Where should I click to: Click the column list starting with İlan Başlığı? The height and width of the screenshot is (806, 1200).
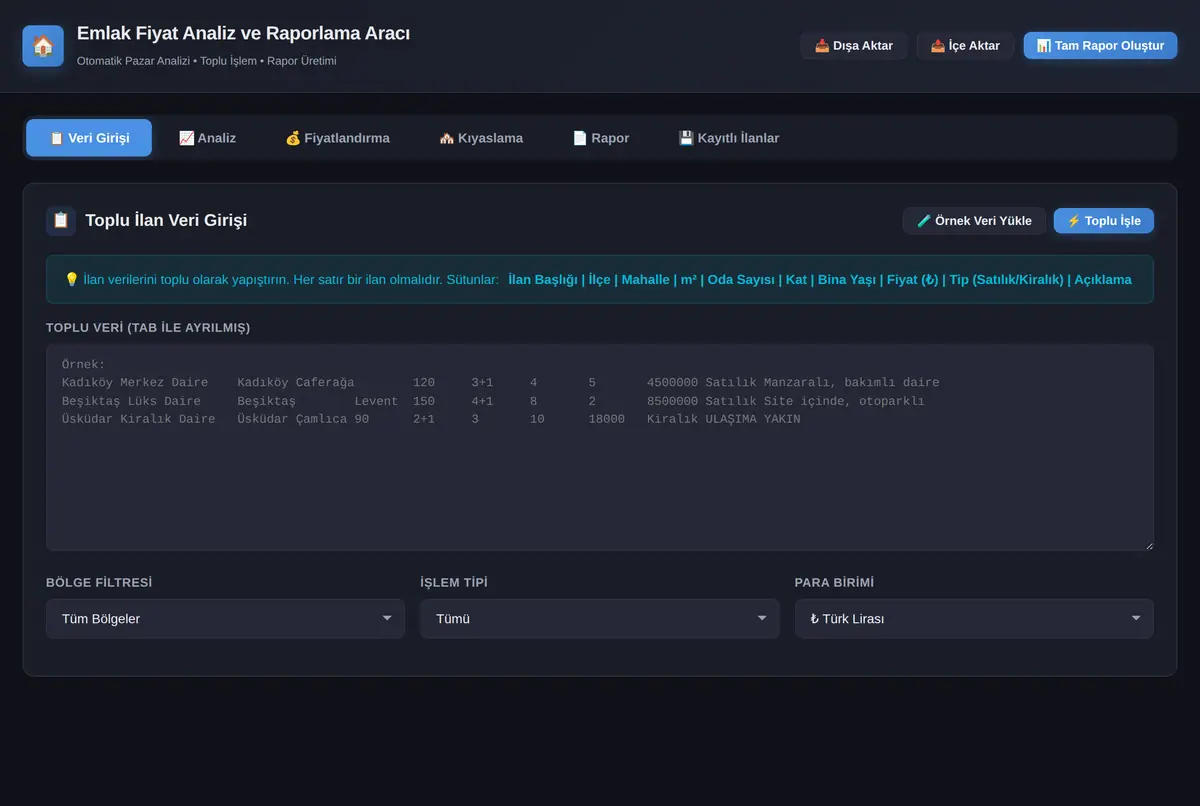tap(820, 280)
